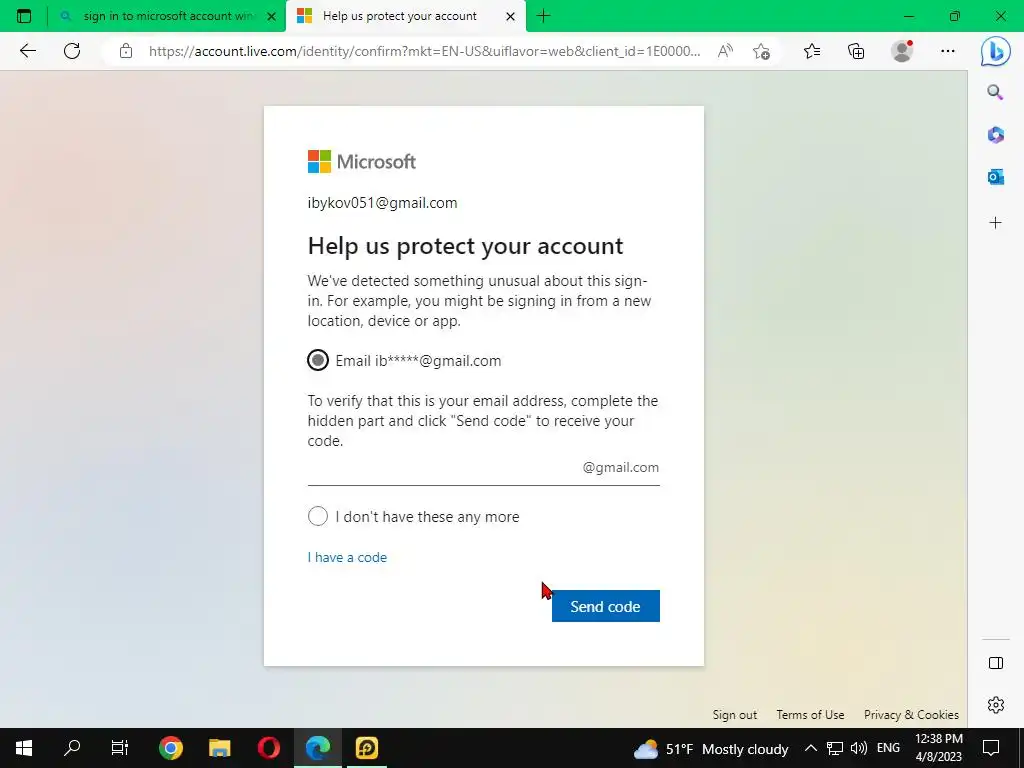This screenshot has width=1024, height=768.
Task: Open taskbar Search
Action: 72,748
